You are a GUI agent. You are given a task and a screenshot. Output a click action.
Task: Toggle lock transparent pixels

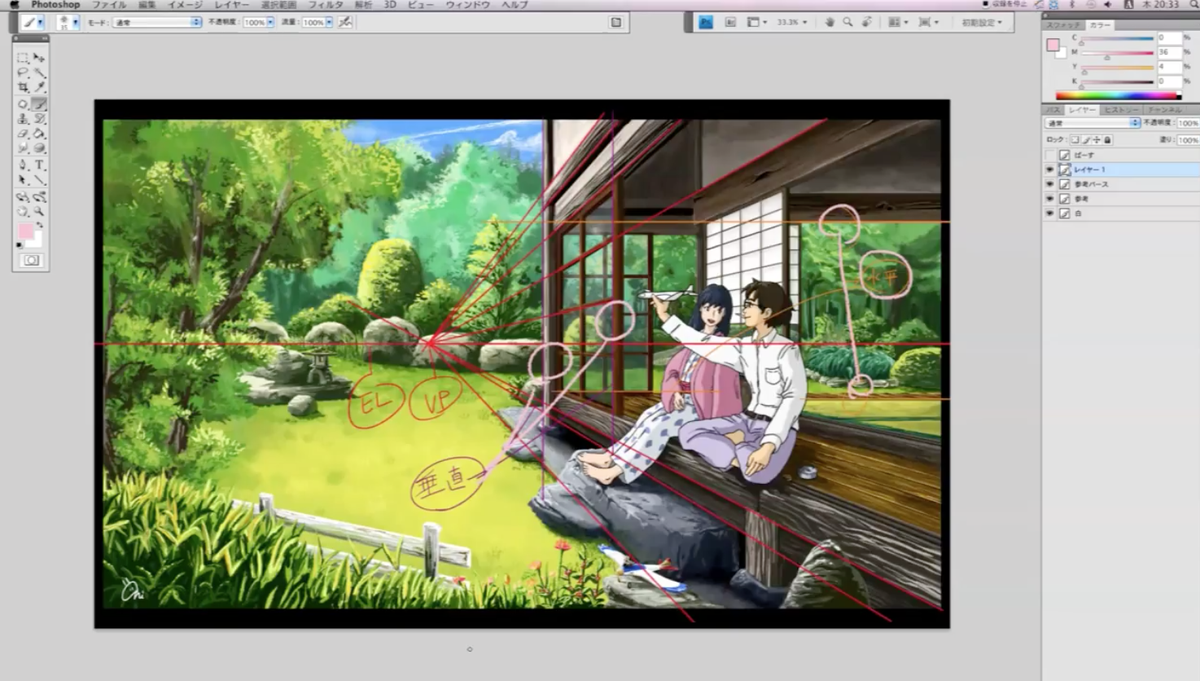point(1075,140)
